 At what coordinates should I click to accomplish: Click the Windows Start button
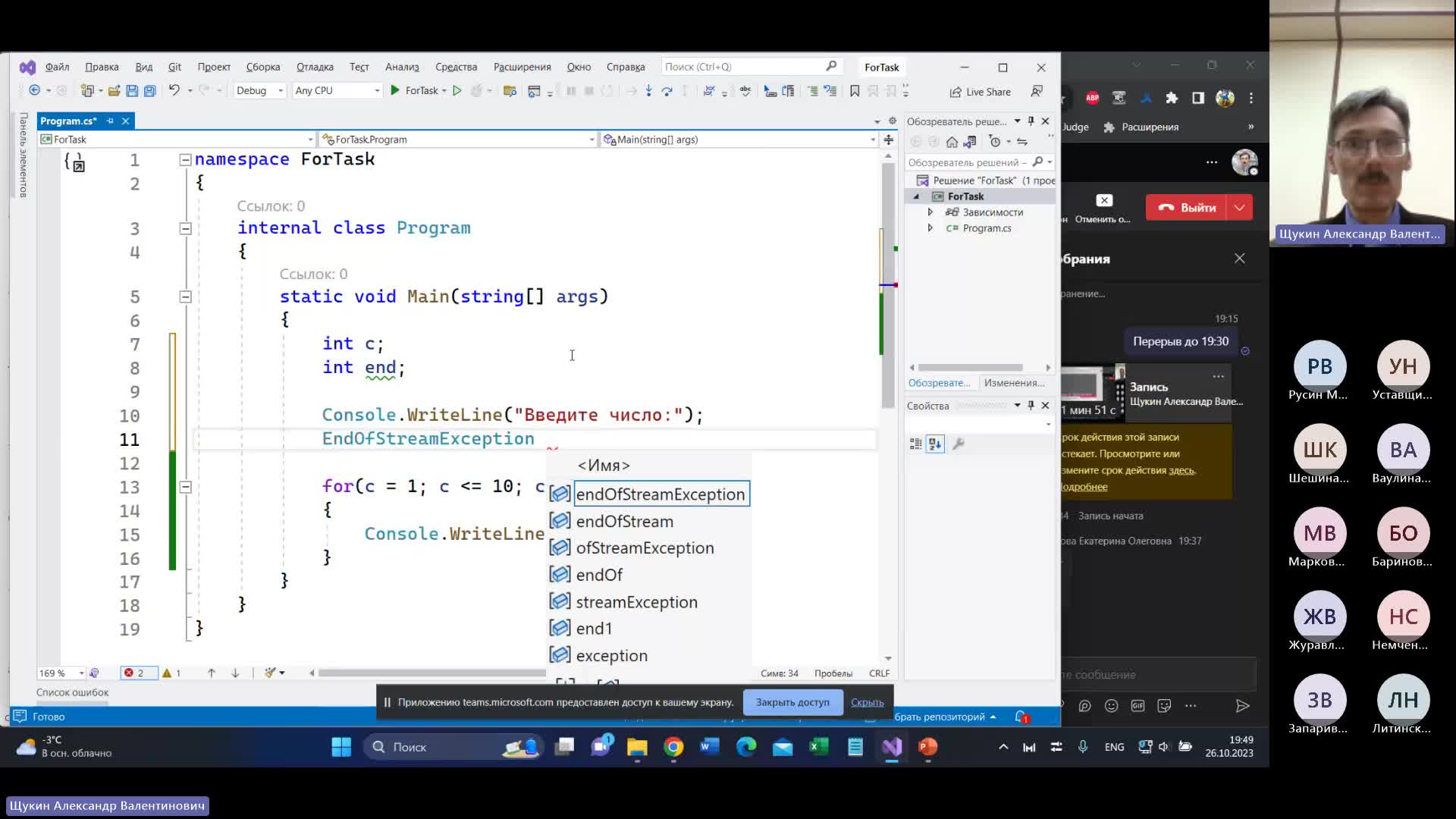pyautogui.click(x=341, y=747)
